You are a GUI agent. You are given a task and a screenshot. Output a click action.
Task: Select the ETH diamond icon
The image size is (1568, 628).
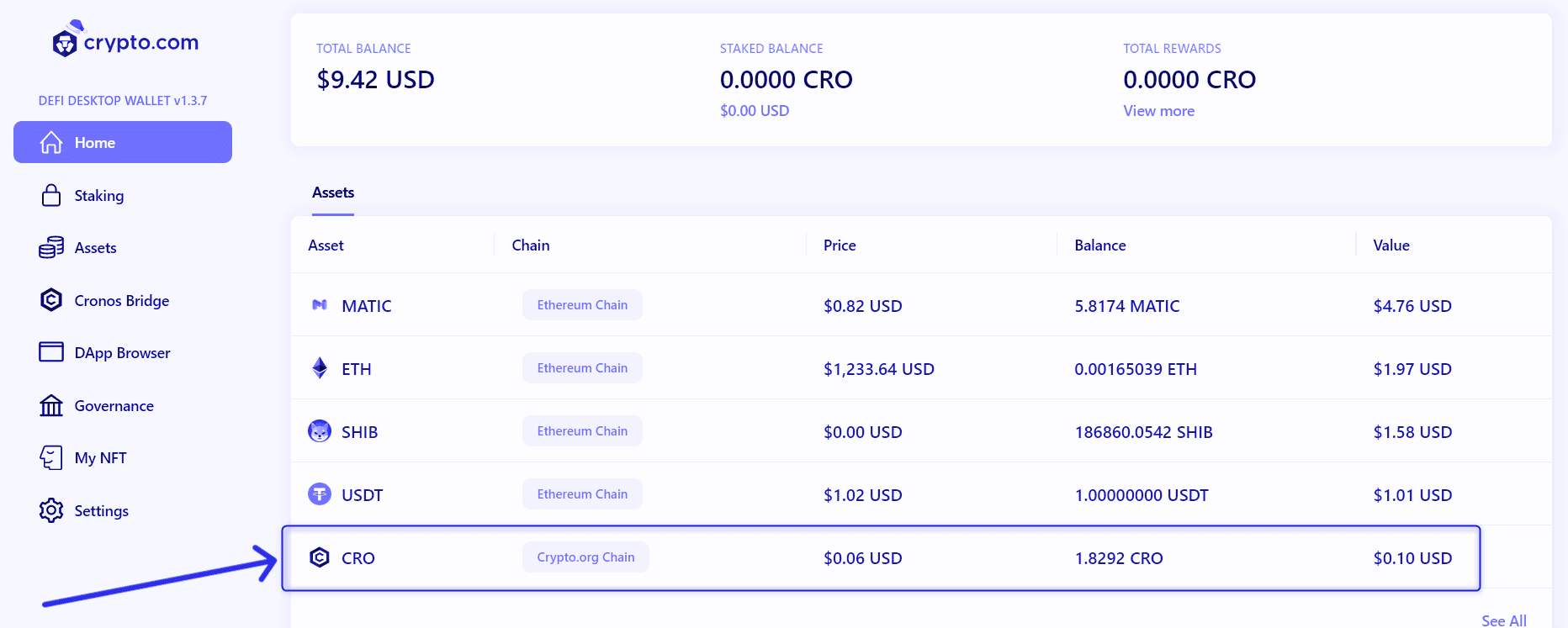320,368
